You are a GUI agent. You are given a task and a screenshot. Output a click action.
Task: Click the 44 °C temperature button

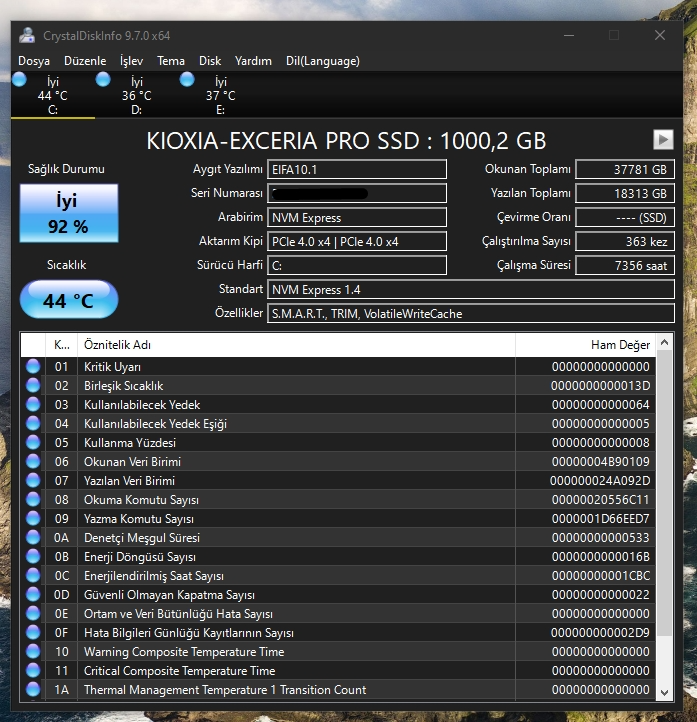(69, 300)
